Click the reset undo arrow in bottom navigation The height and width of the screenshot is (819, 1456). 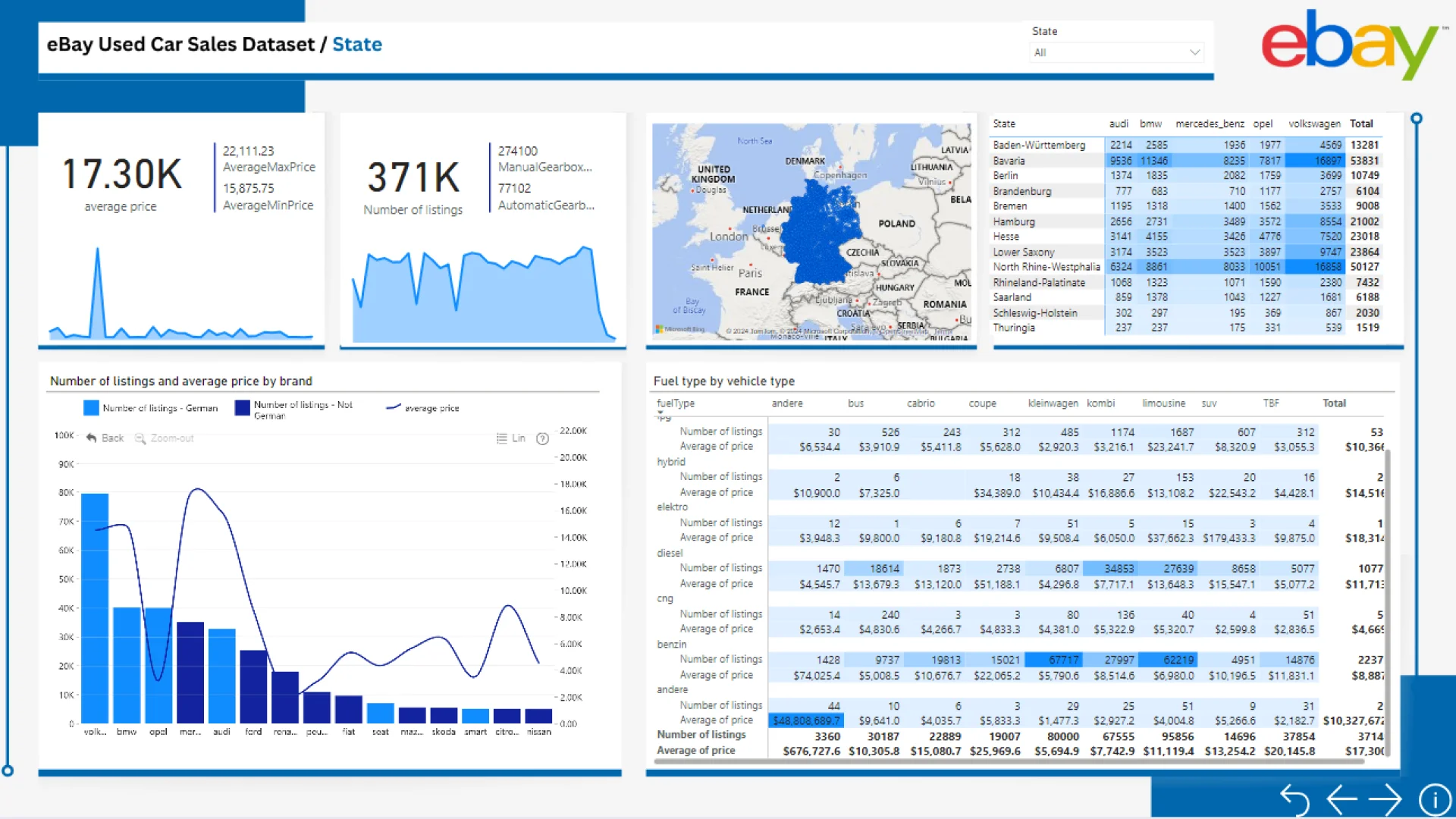click(1294, 799)
